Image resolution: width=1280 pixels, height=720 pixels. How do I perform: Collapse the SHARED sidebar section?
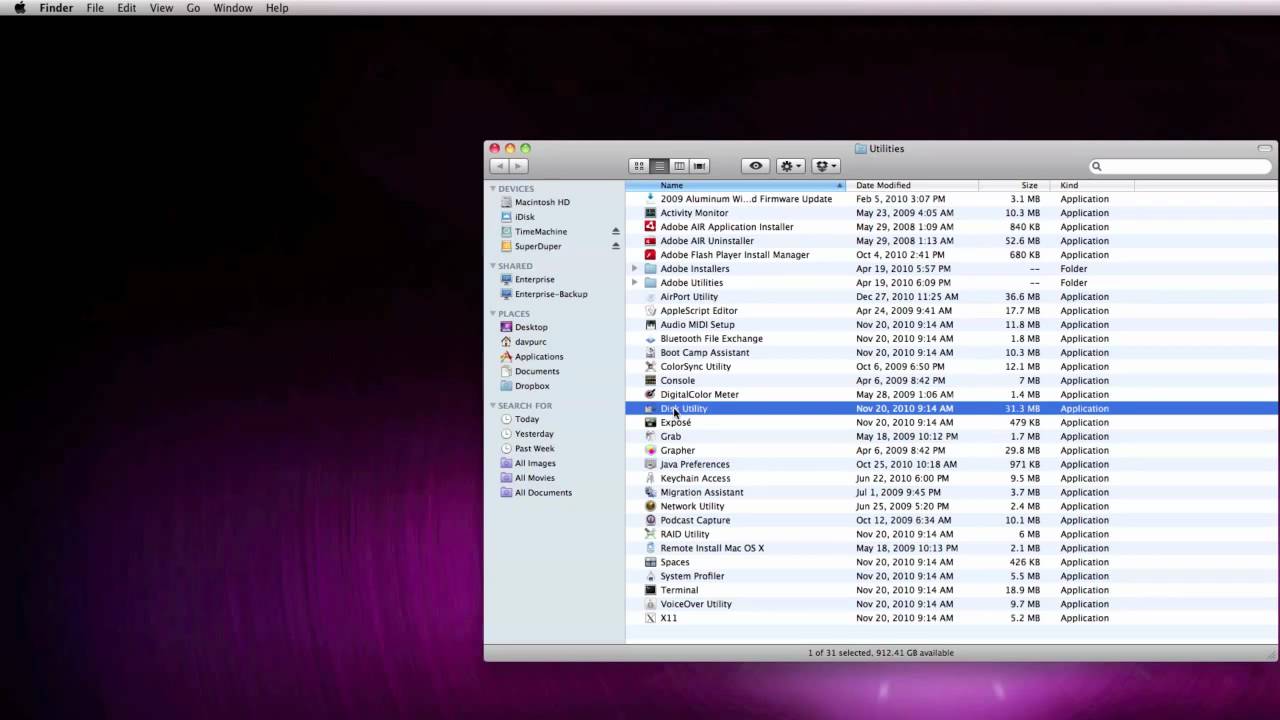tap(493, 266)
